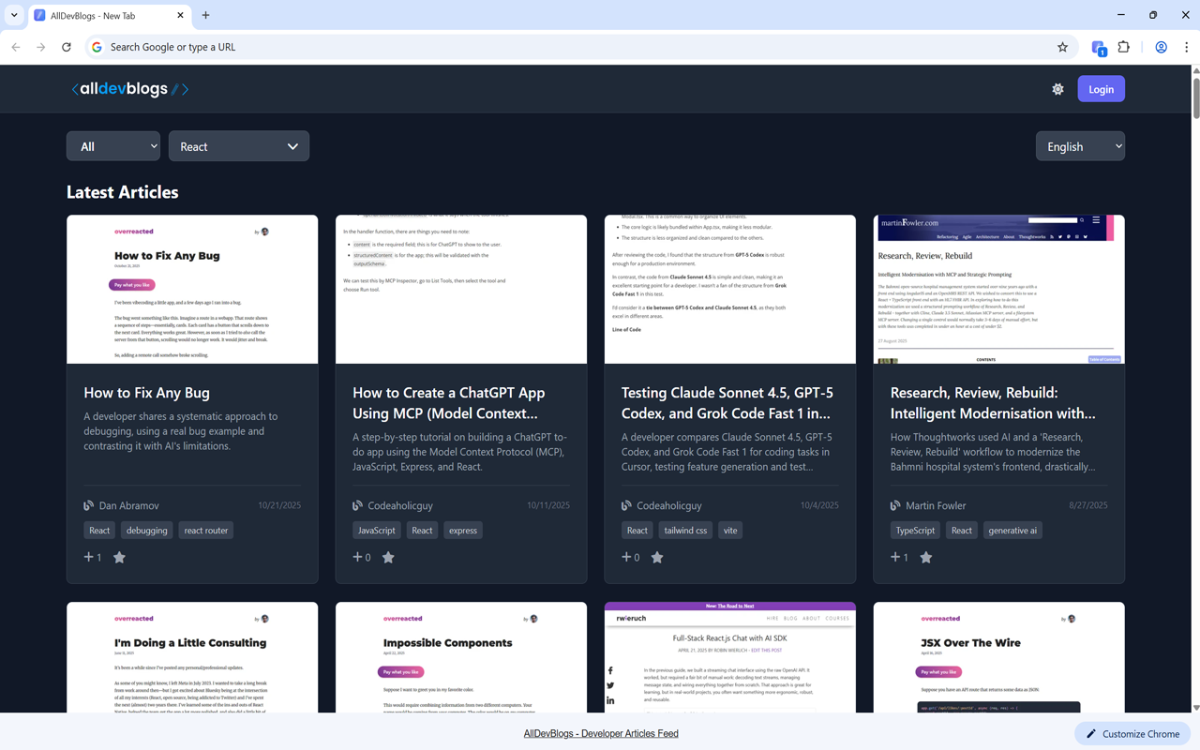1200x750 pixels.
Task: Switch to the AllDevBlogs - New Tab tab
Action: [x=105, y=16]
